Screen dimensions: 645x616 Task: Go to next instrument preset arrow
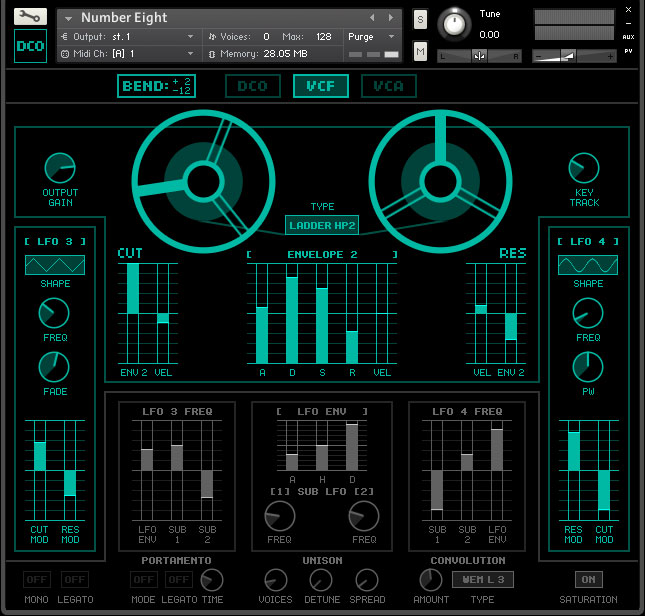click(x=392, y=18)
